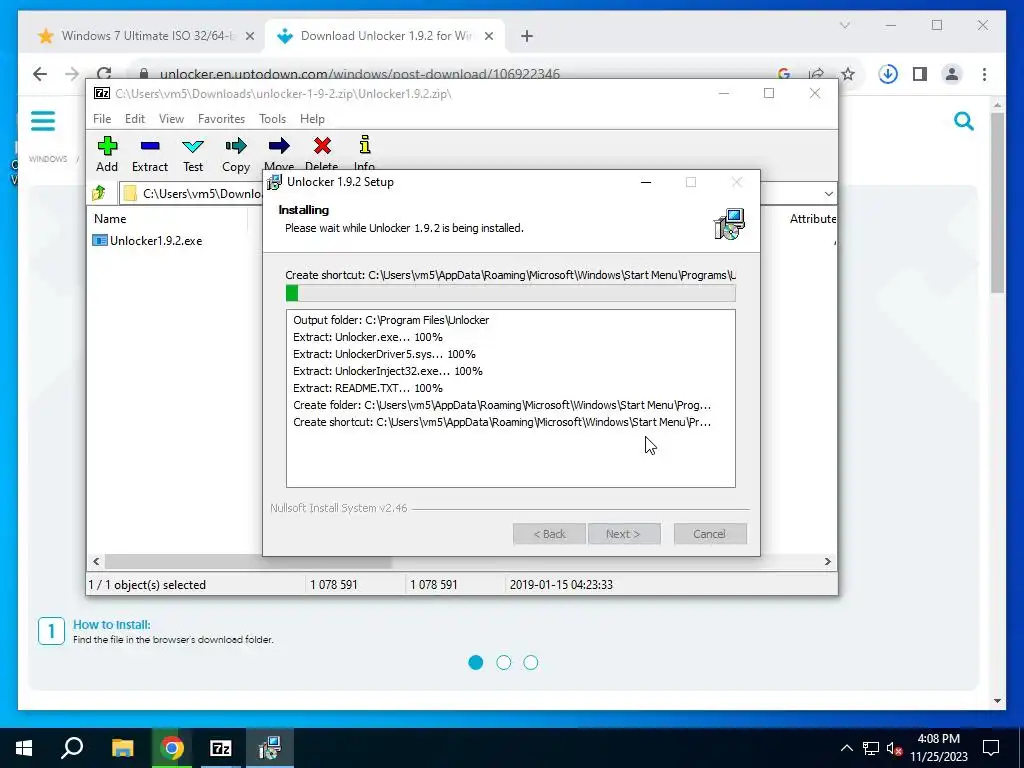Image resolution: width=1024 pixels, height=768 pixels.
Task: Go up one folder level in 7-Zip
Action: [x=99, y=193]
